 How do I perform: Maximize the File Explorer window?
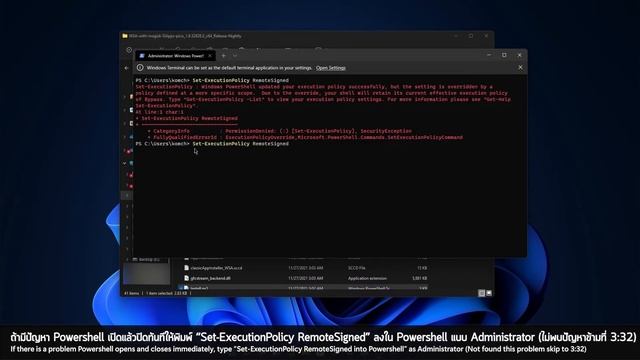(x=471, y=36)
